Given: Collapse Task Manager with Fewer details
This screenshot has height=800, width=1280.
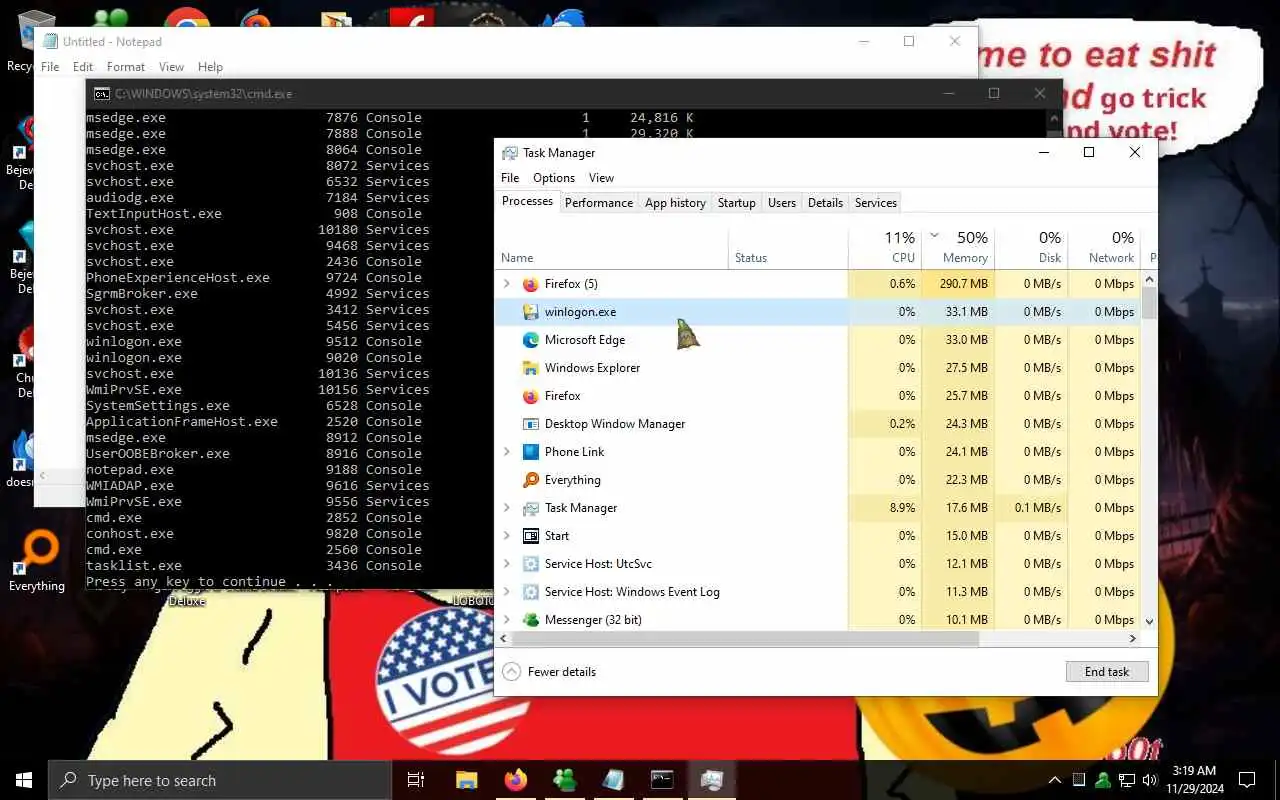Looking at the screenshot, I should 549,672.
